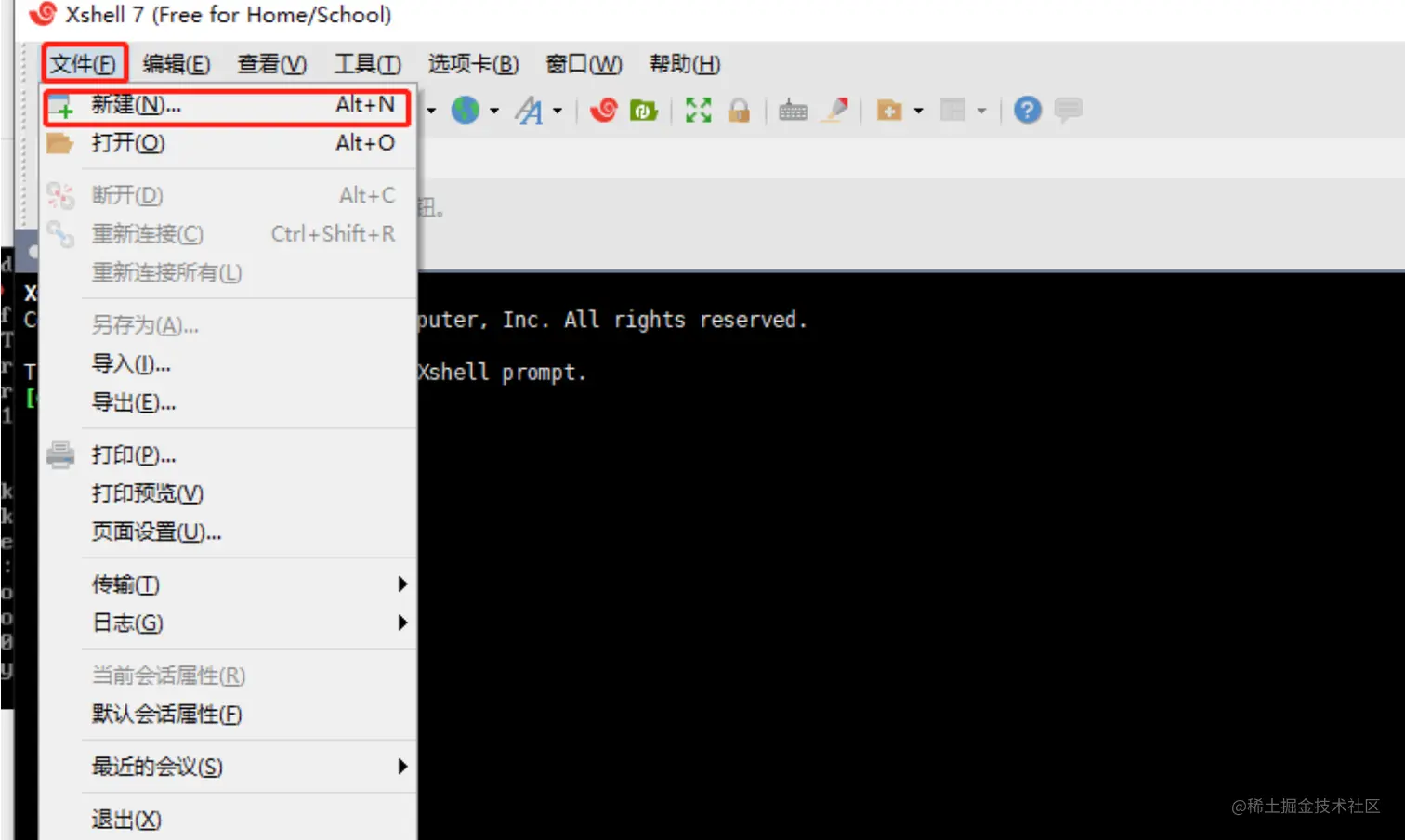1405x840 pixels.
Task: Click the grayed layout panes toolbar icon
Action: [x=952, y=111]
